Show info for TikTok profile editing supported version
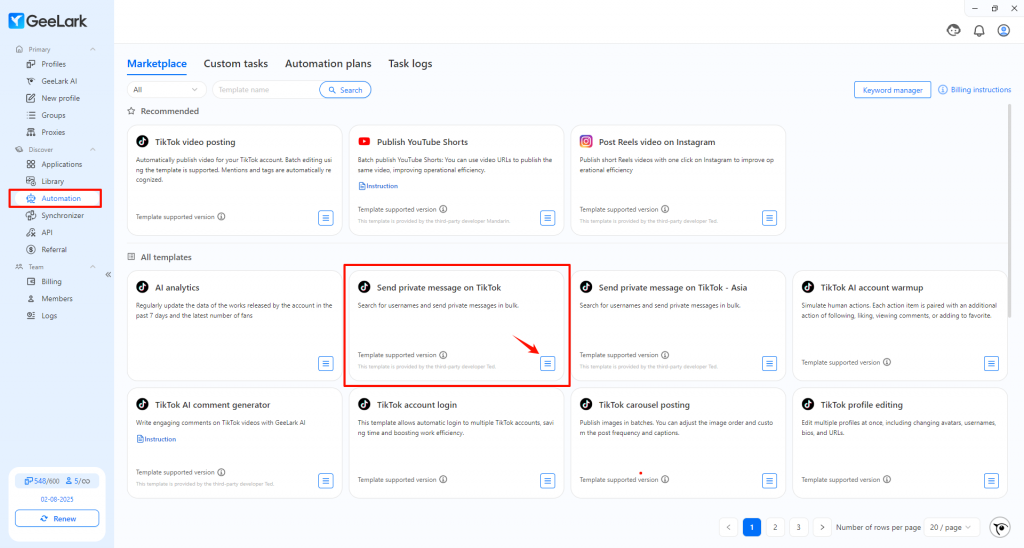Image resolution: width=1024 pixels, height=548 pixels. click(887, 479)
